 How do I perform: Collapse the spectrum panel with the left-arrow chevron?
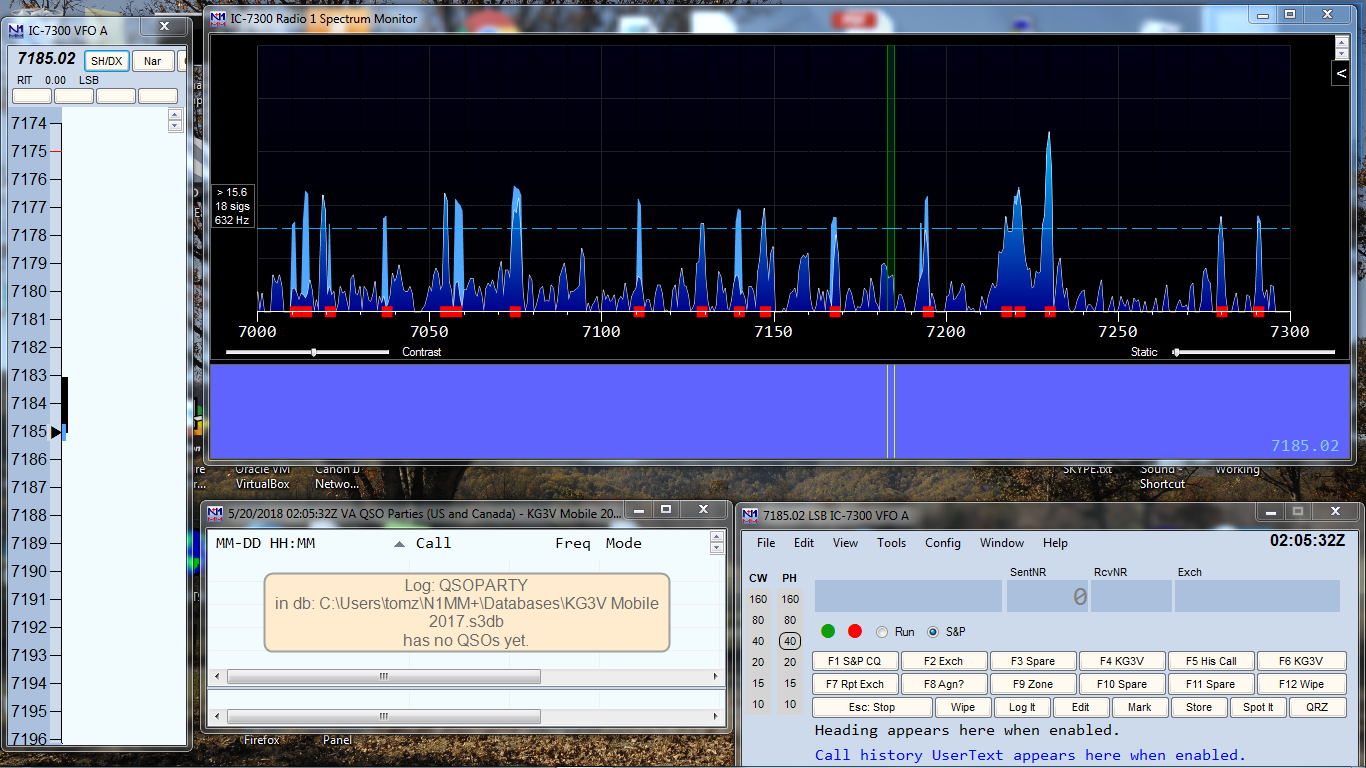1340,72
